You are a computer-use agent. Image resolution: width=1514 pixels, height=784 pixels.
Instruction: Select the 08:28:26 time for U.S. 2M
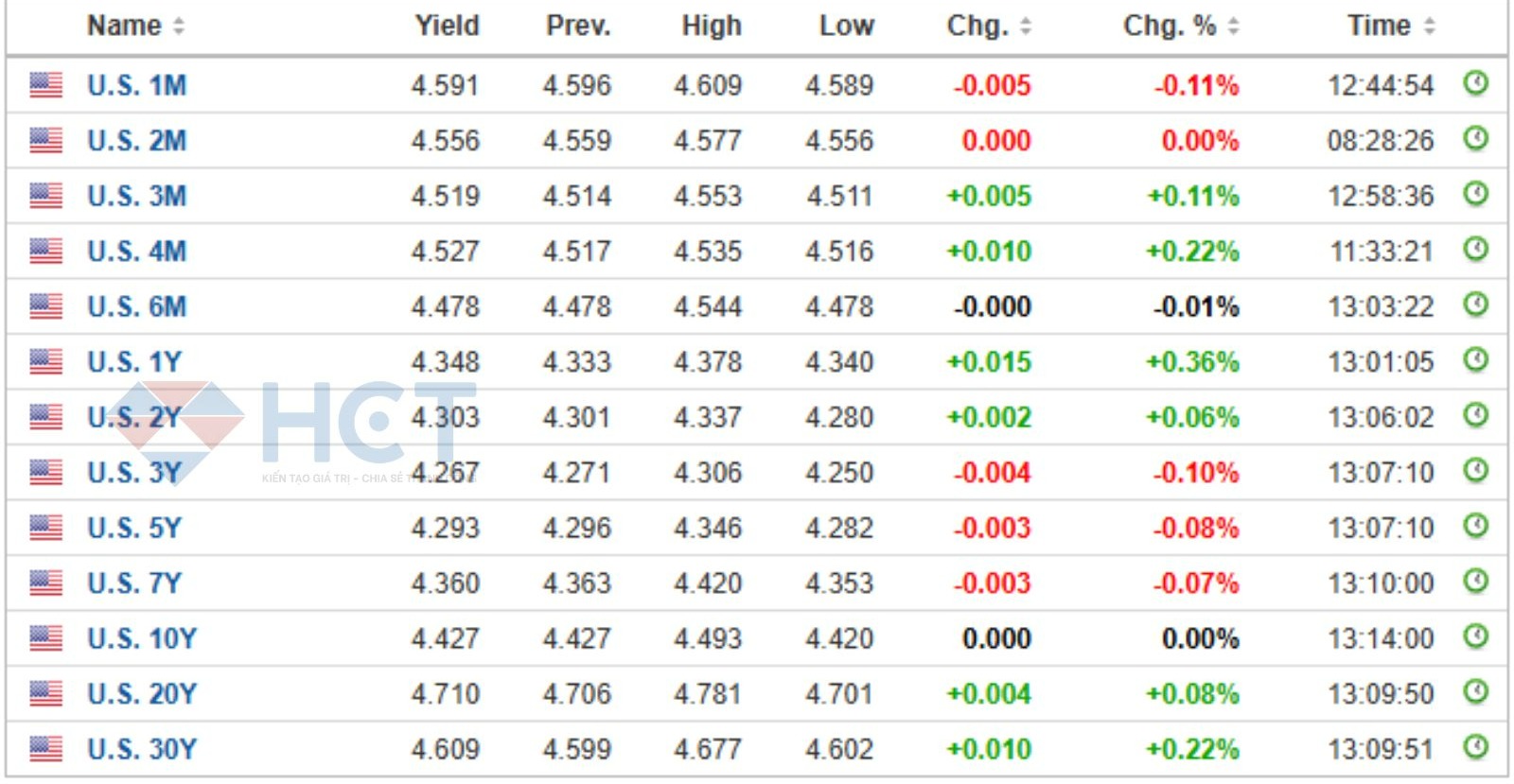coord(1381,141)
